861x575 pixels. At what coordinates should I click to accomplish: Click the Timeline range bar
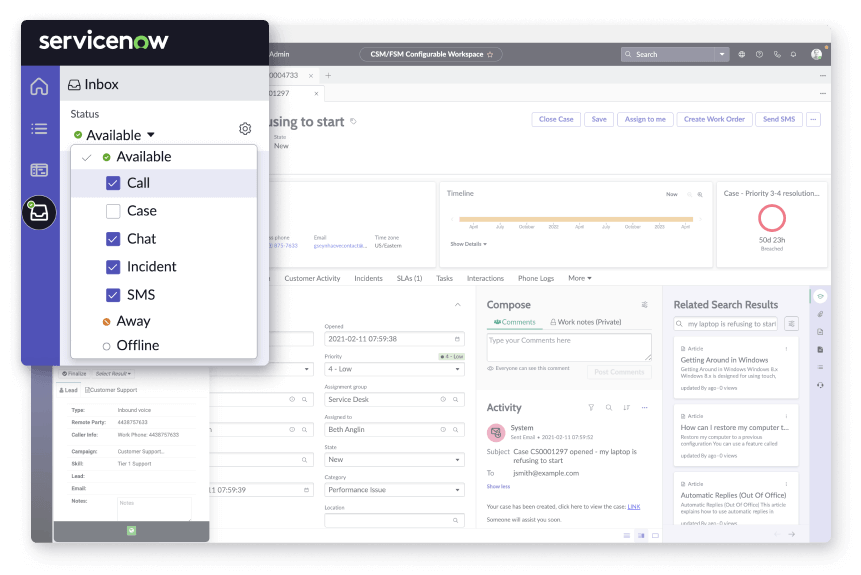point(576,219)
